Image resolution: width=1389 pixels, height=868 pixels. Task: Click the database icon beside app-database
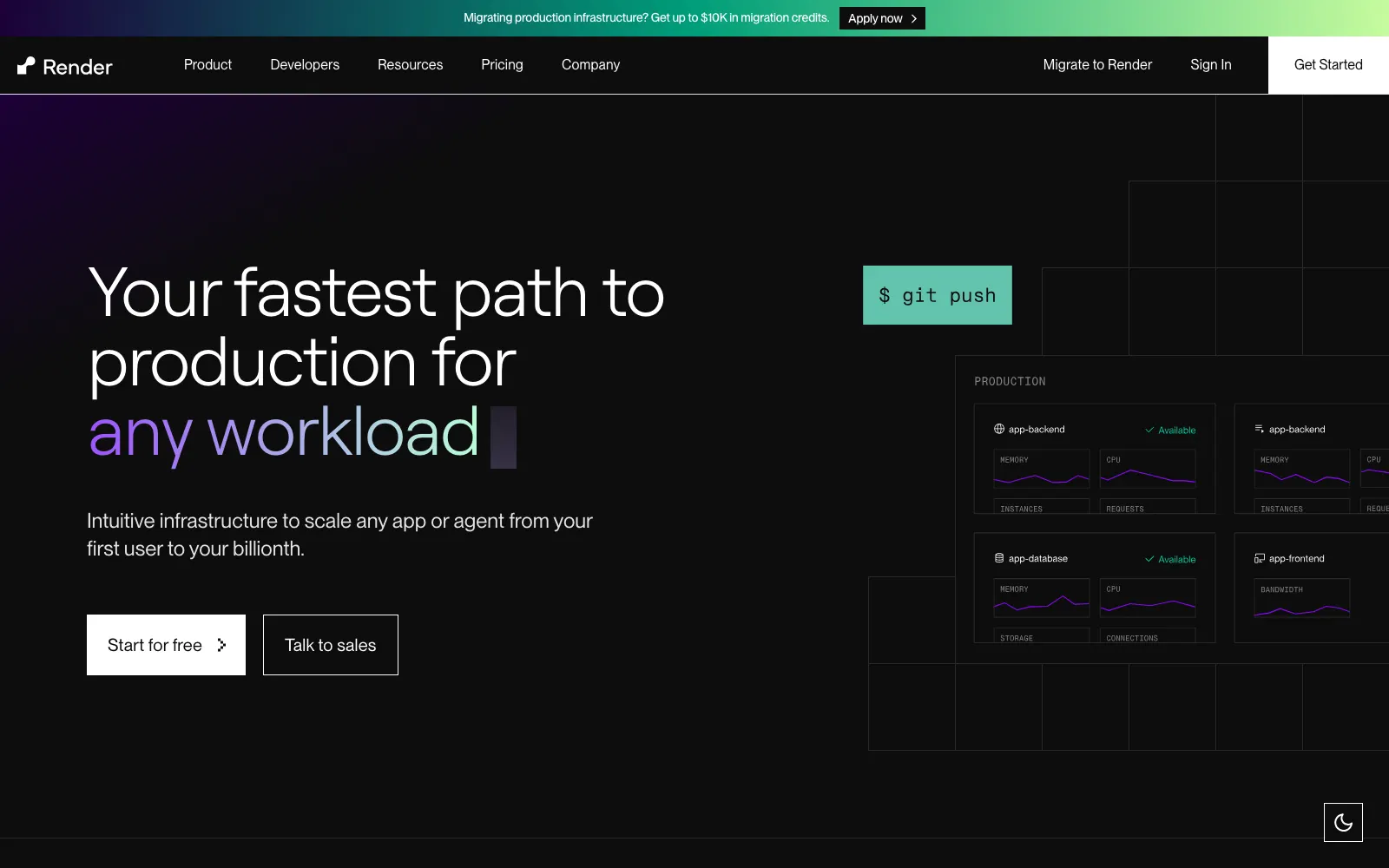(x=999, y=558)
